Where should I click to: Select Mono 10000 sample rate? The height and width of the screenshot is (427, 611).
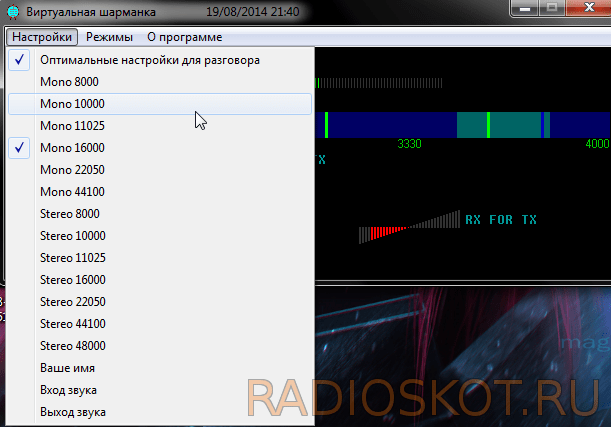160,104
